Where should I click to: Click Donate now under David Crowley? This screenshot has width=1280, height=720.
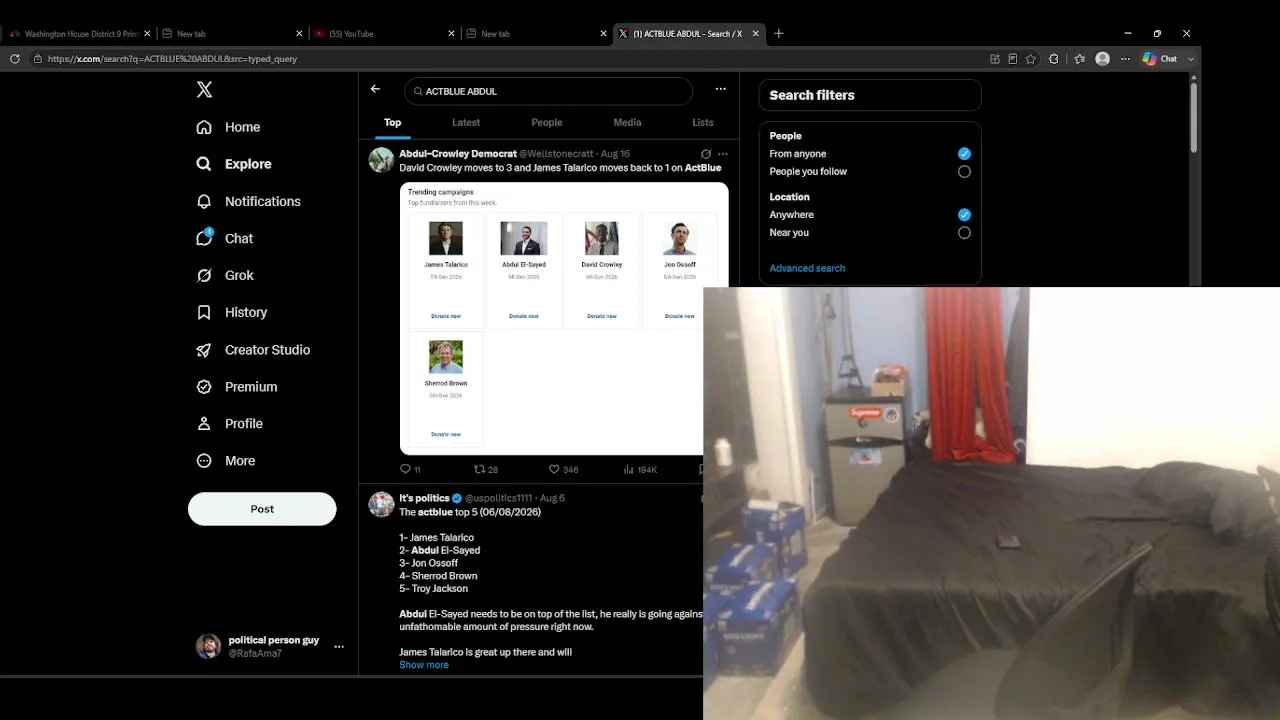602,316
